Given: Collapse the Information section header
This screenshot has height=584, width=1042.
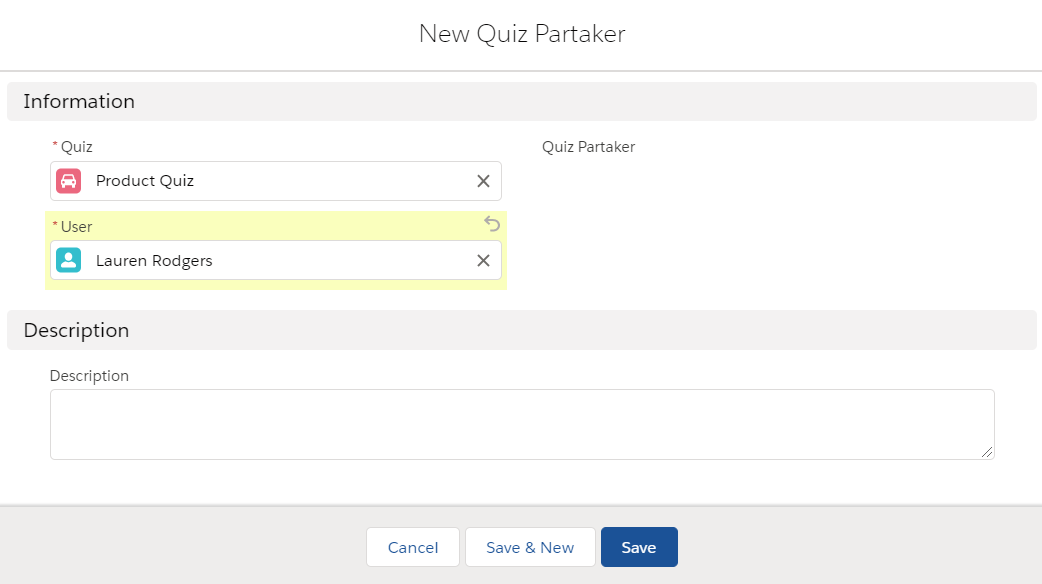Looking at the screenshot, I should click(79, 101).
